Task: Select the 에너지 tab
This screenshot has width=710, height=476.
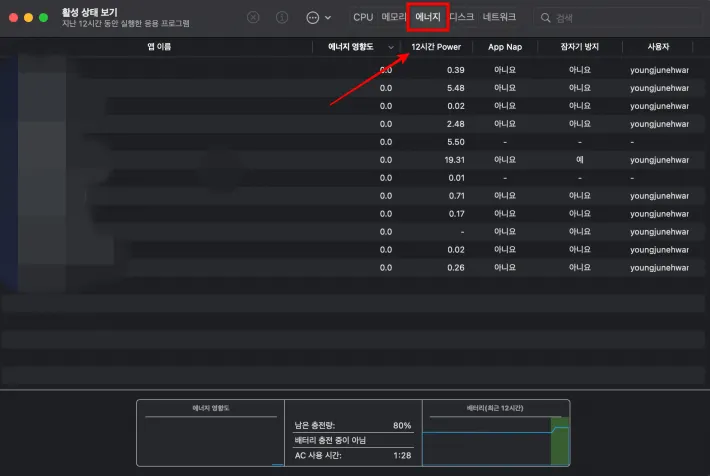Action: click(x=428, y=17)
